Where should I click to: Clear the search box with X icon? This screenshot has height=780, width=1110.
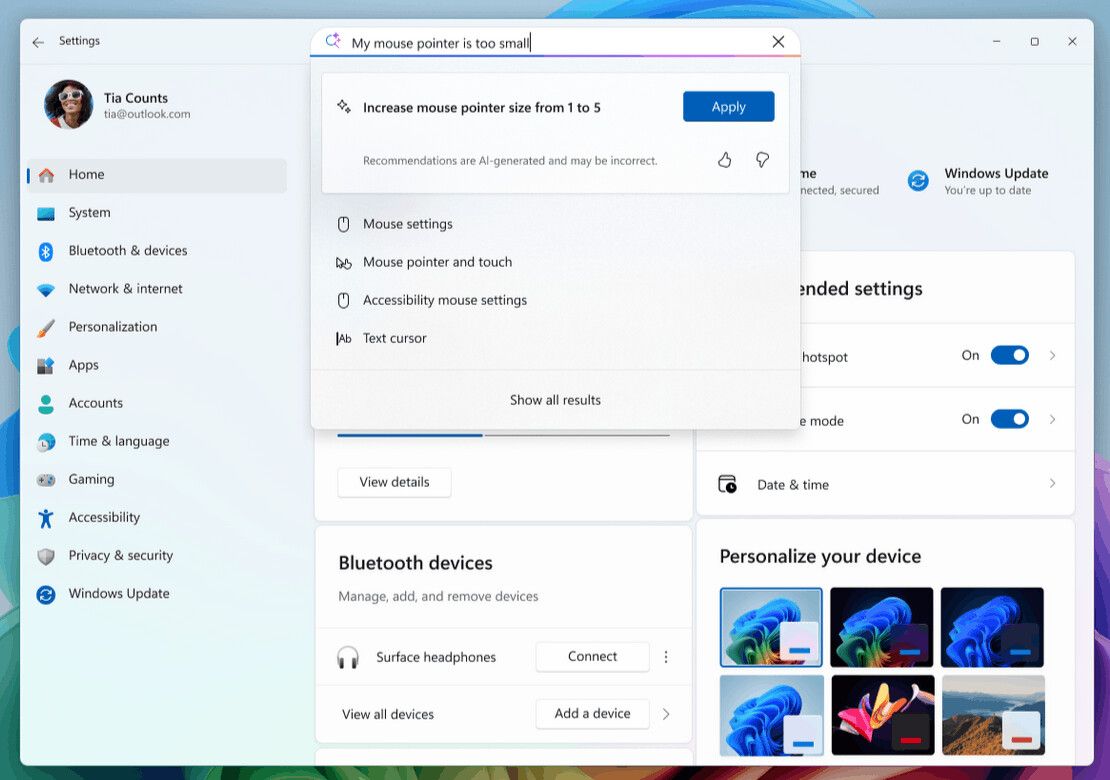778,42
